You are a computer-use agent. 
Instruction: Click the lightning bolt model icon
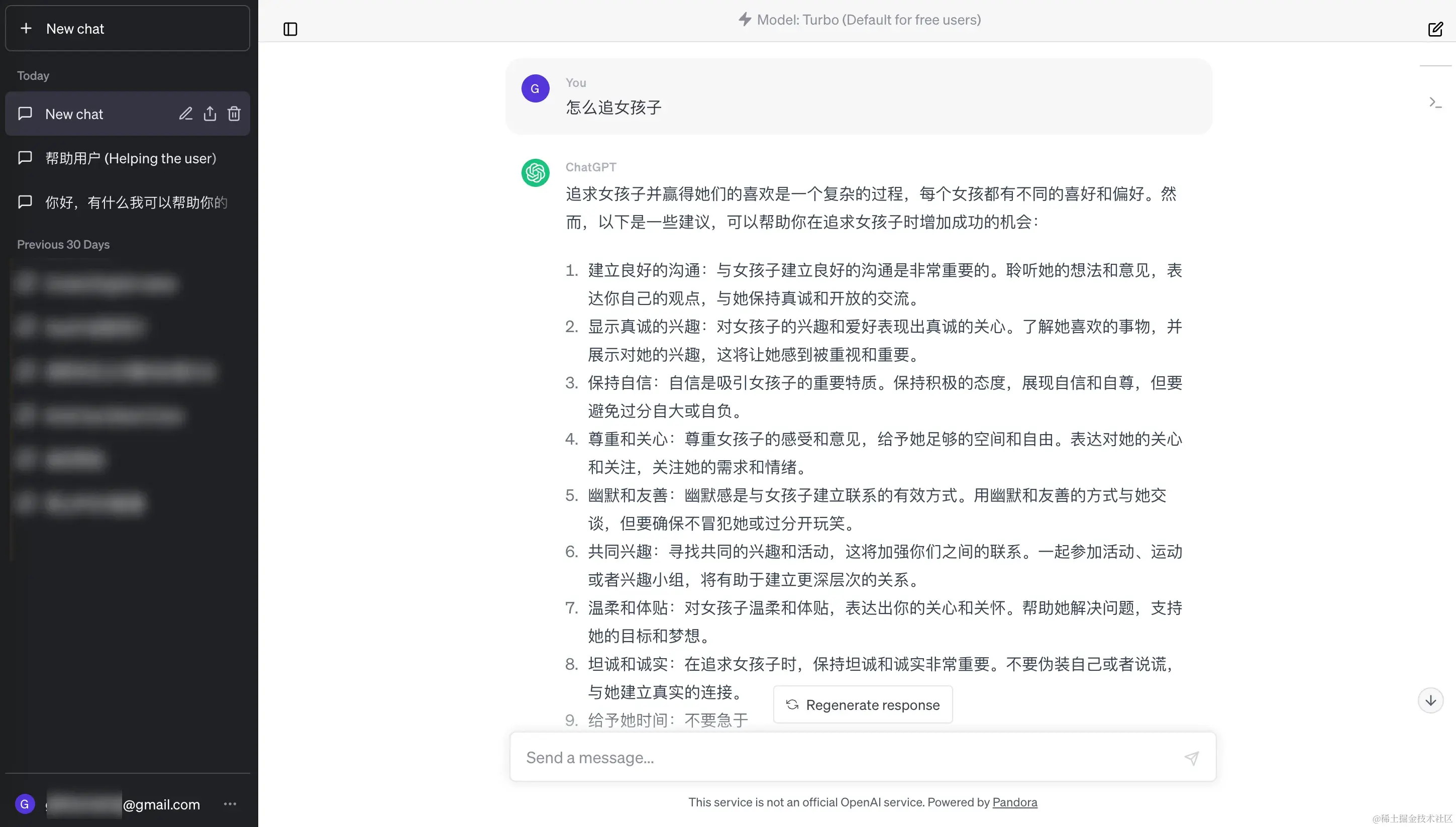pyautogui.click(x=745, y=19)
